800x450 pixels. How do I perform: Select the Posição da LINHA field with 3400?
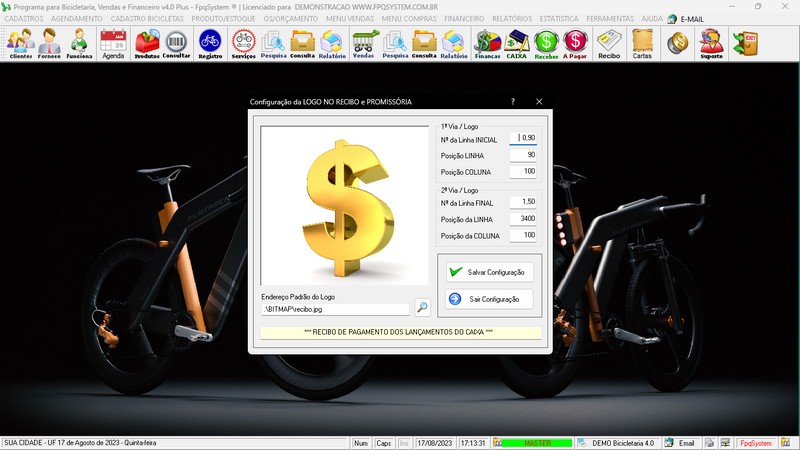(523, 218)
